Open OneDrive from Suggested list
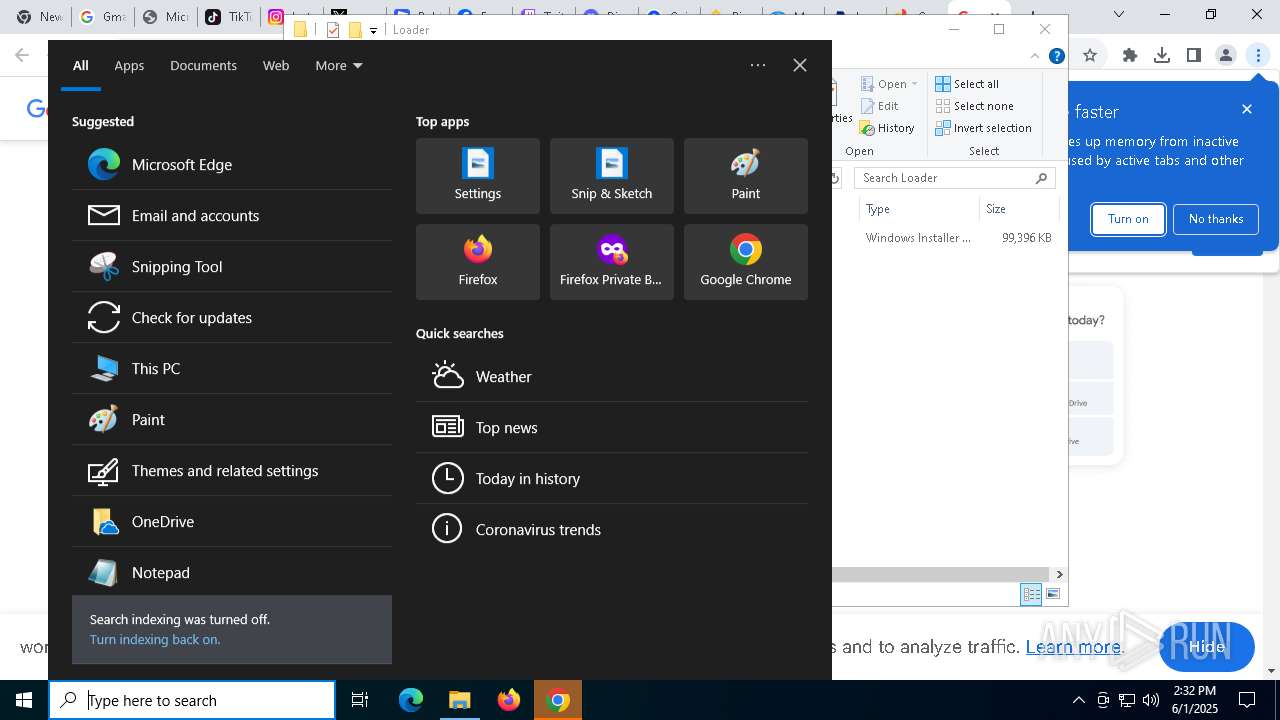This screenshot has width=1280, height=720. (x=232, y=522)
